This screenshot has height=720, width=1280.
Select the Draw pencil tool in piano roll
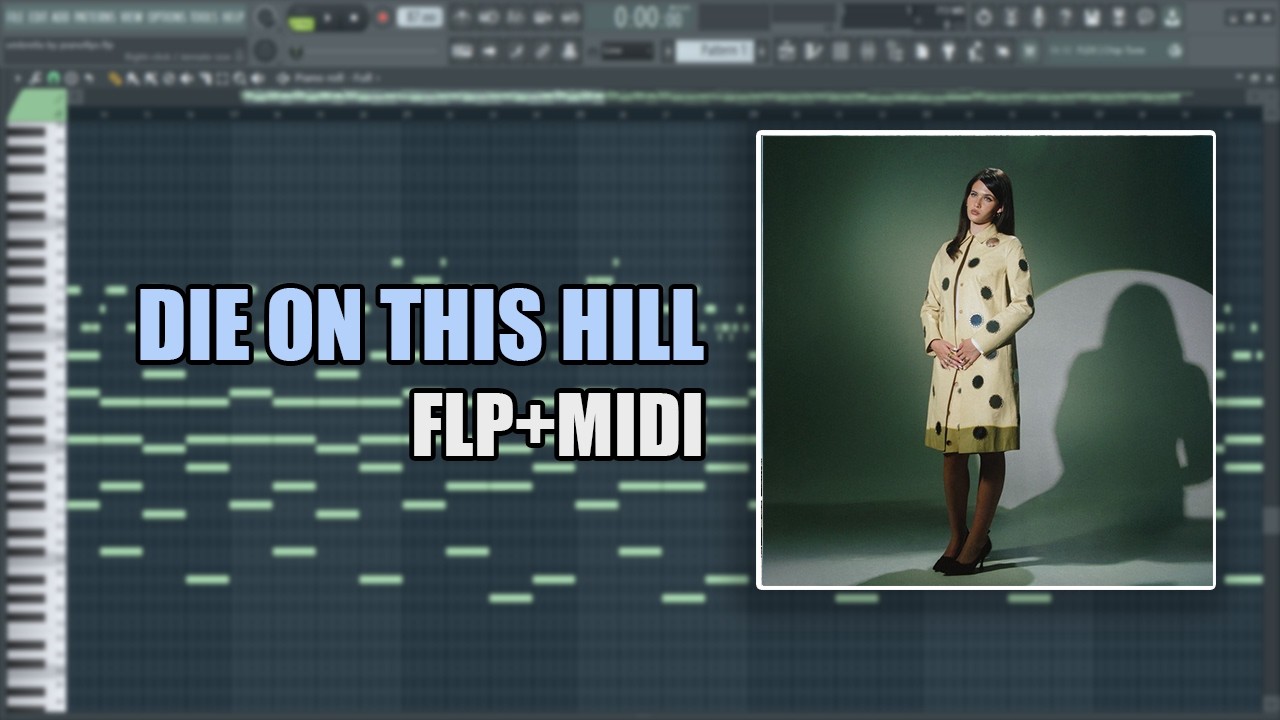pos(115,78)
